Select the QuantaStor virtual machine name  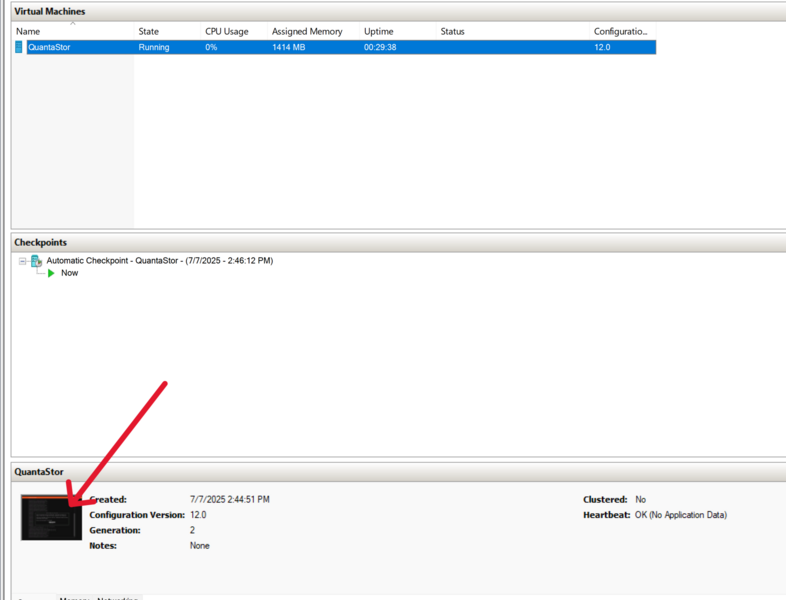49,47
